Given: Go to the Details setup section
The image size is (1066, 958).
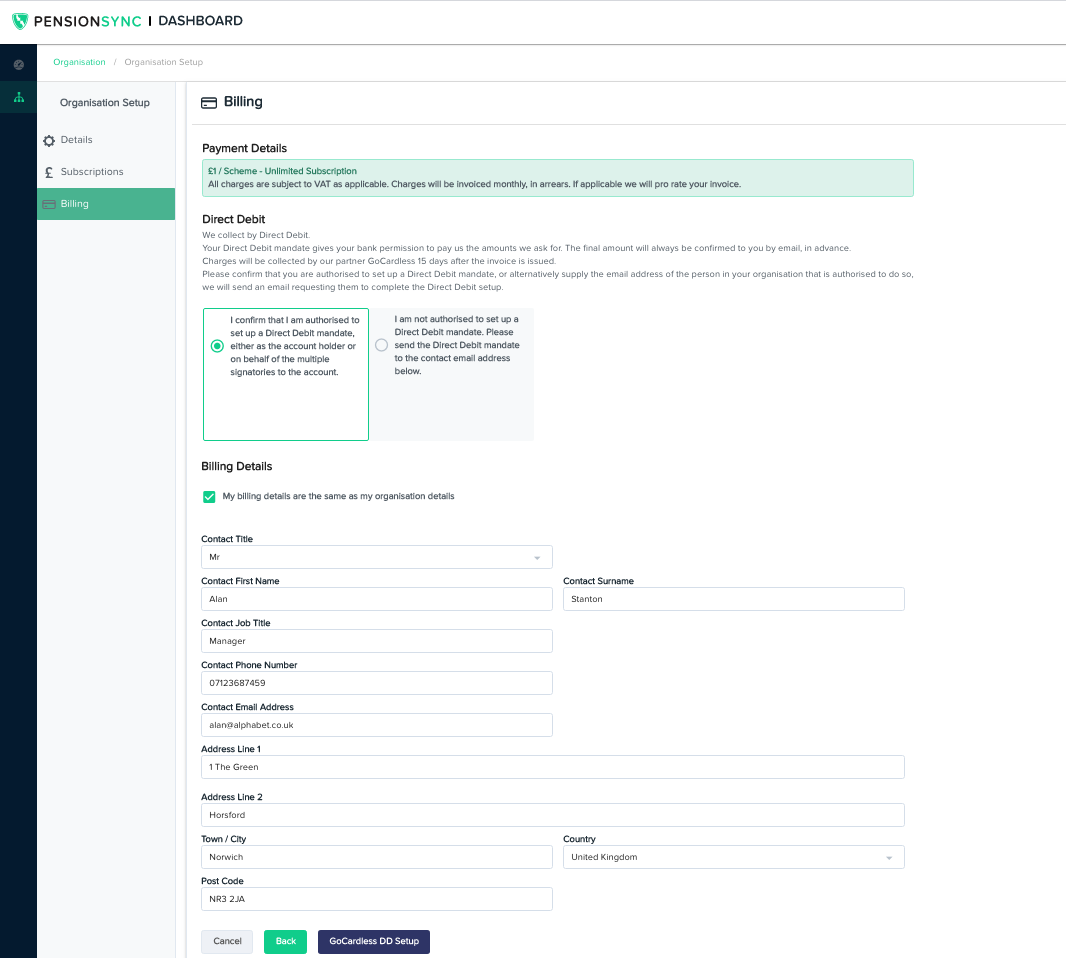Looking at the screenshot, I should pos(76,140).
